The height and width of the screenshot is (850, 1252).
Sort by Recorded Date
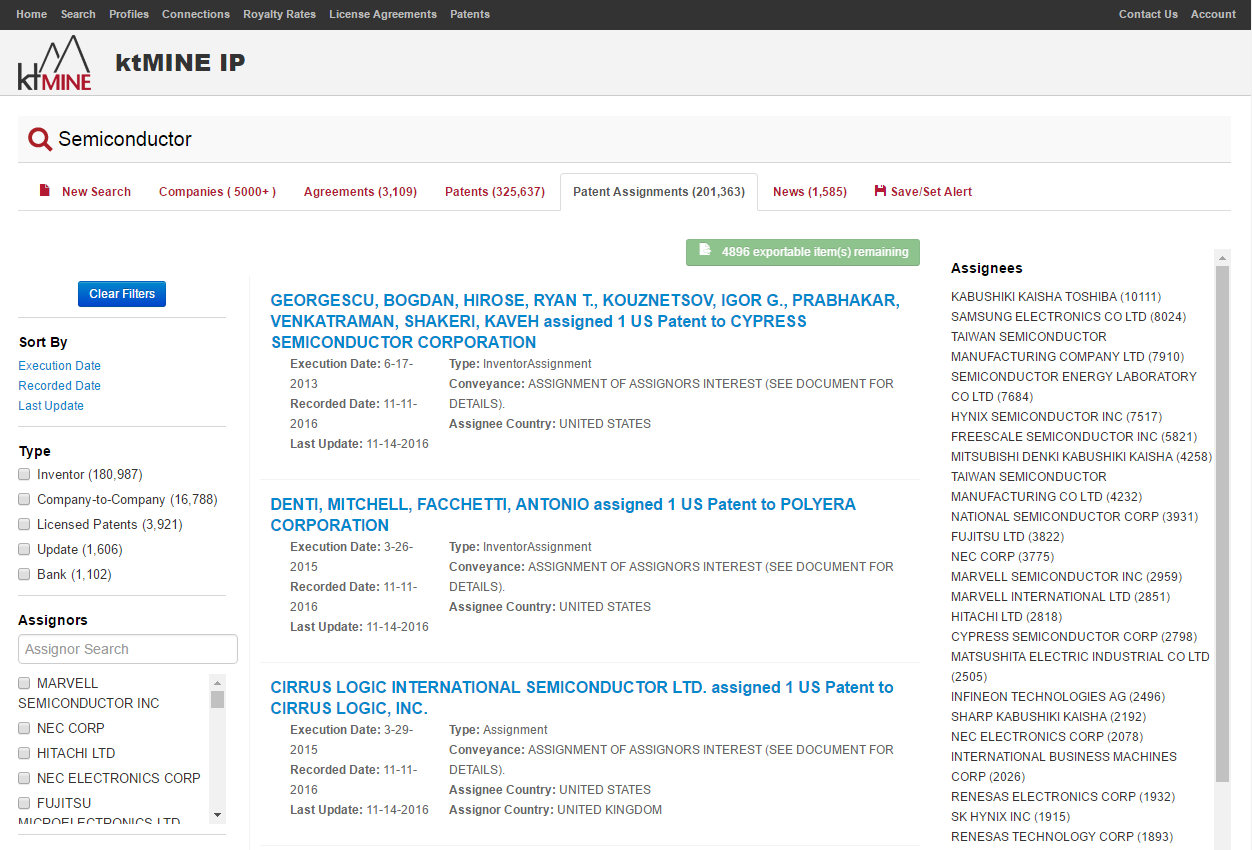(x=60, y=386)
